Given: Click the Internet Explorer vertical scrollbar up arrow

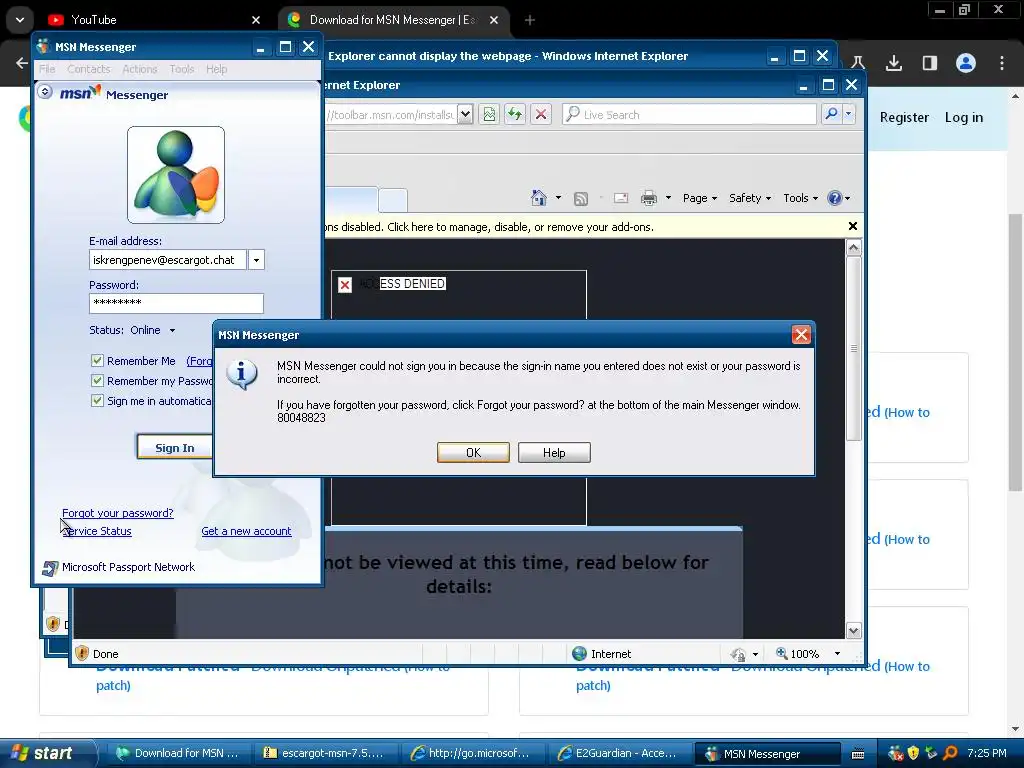Looking at the screenshot, I should pos(854,248).
